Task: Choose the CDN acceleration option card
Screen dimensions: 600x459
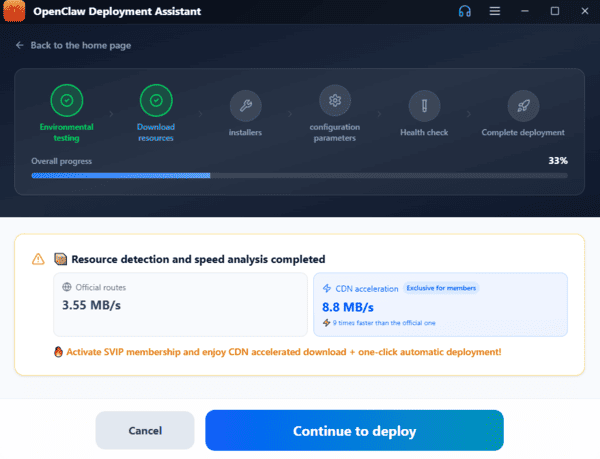Action: point(440,305)
